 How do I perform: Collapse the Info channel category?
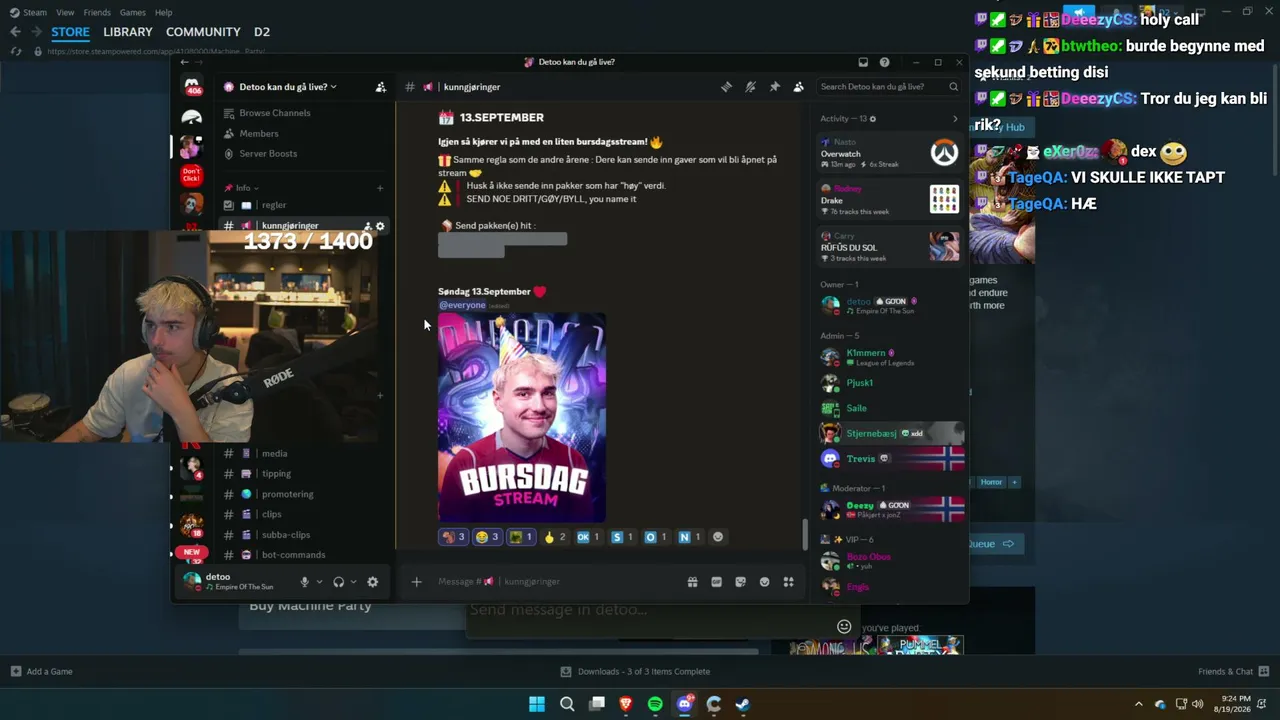click(x=243, y=188)
